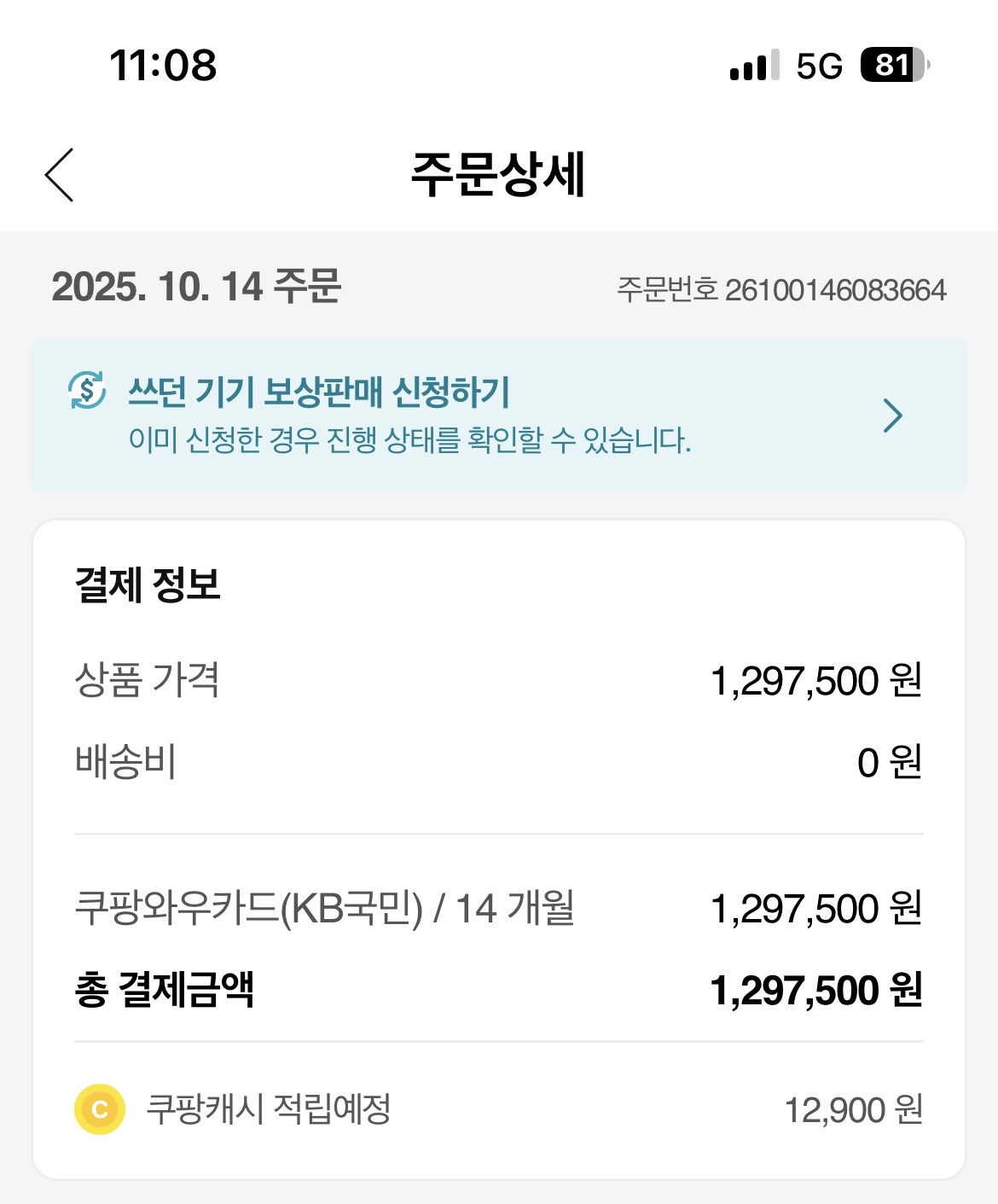Open 쓰던 기기 보상판매 신청하기 link
This screenshot has width=998, height=1204.
pyautogui.click(x=319, y=392)
